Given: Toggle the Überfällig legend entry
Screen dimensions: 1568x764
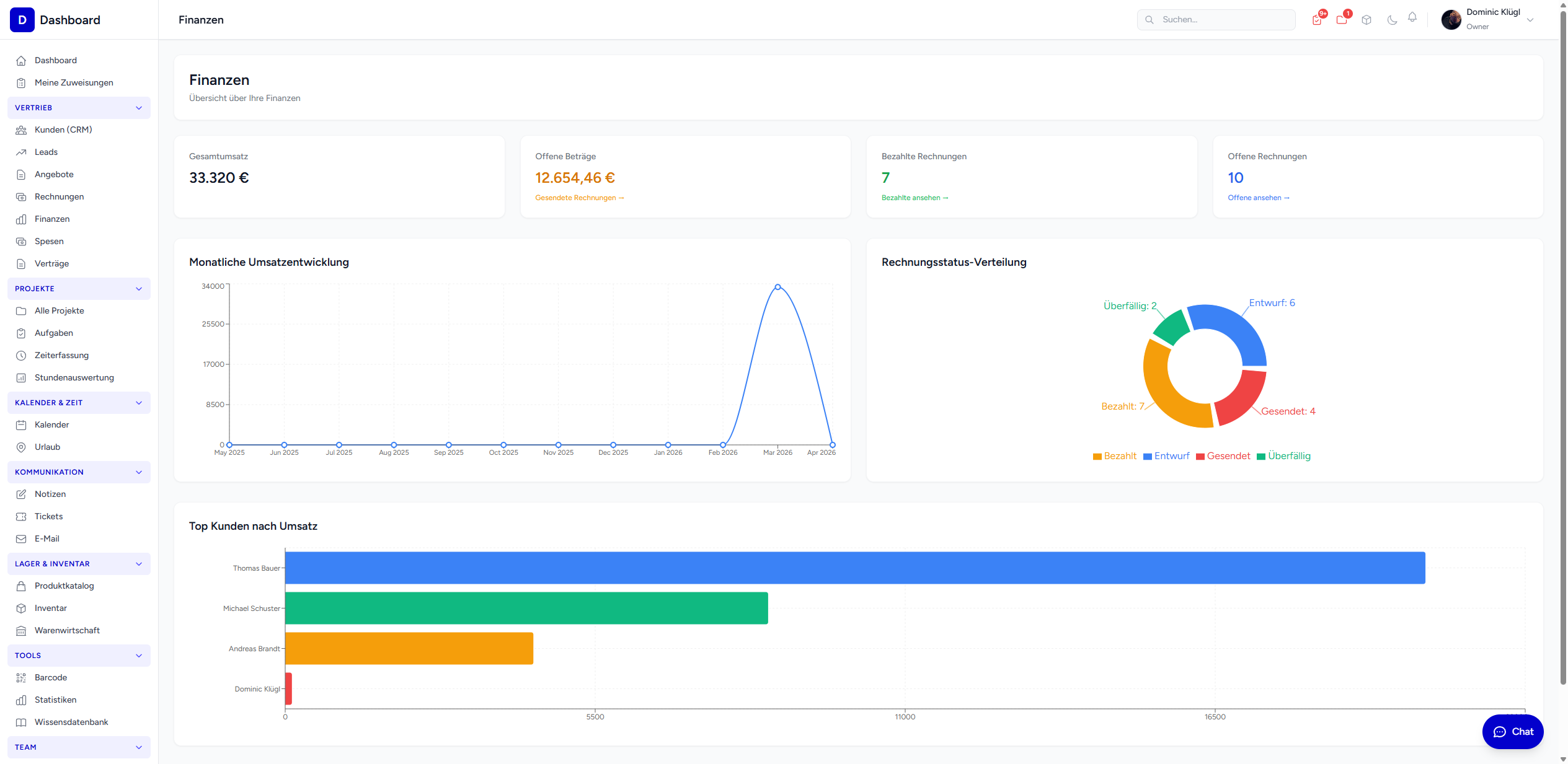Looking at the screenshot, I should pyautogui.click(x=1283, y=456).
